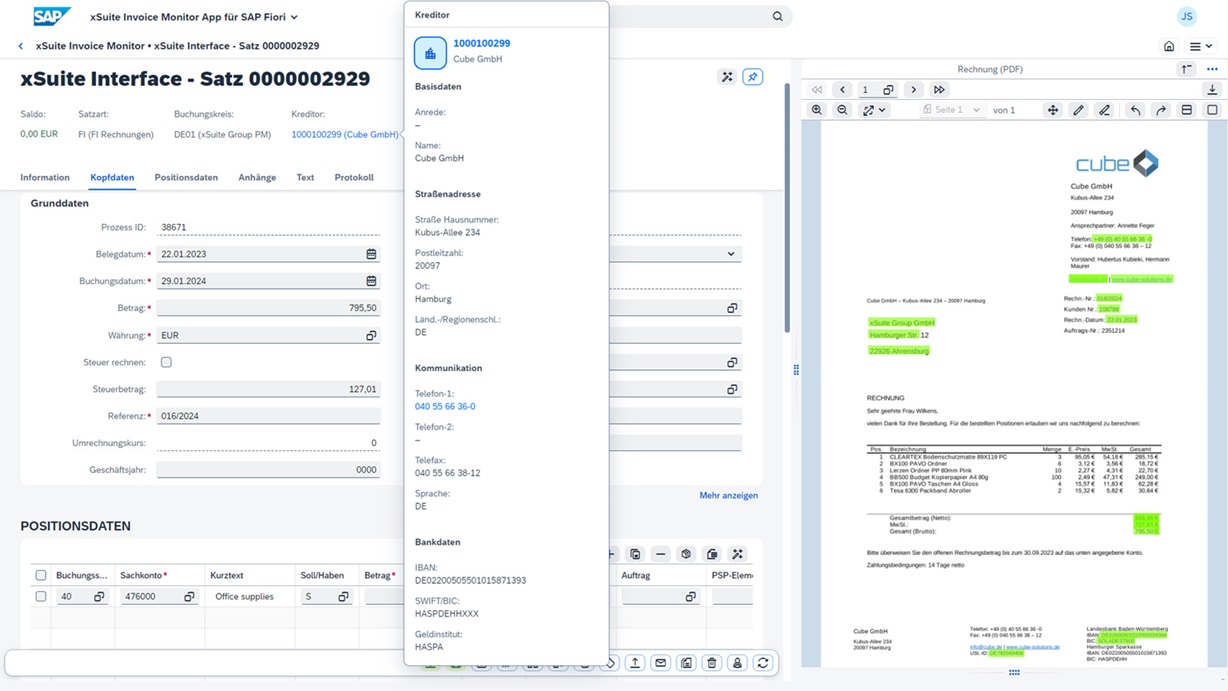Switch to the Positionsdaten tab

pos(186,177)
